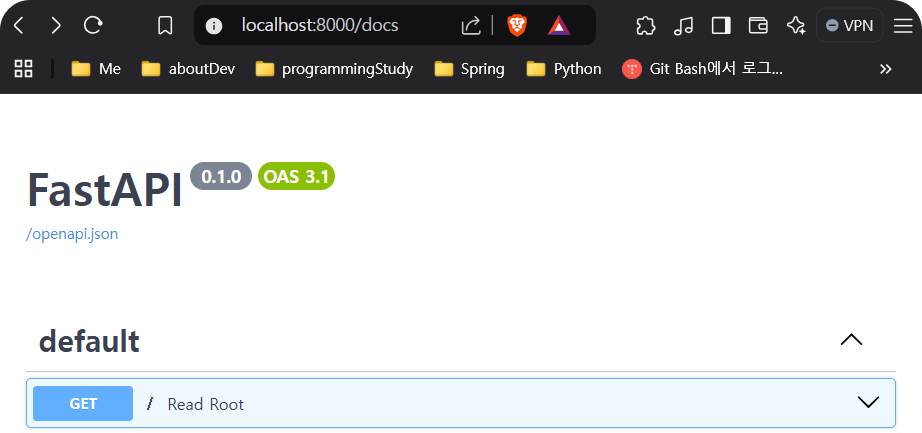The width and height of the screenshot is (922, 433).
Task: Click the FastAPI title
Action: pyautogui.click(x=105, y=190)
